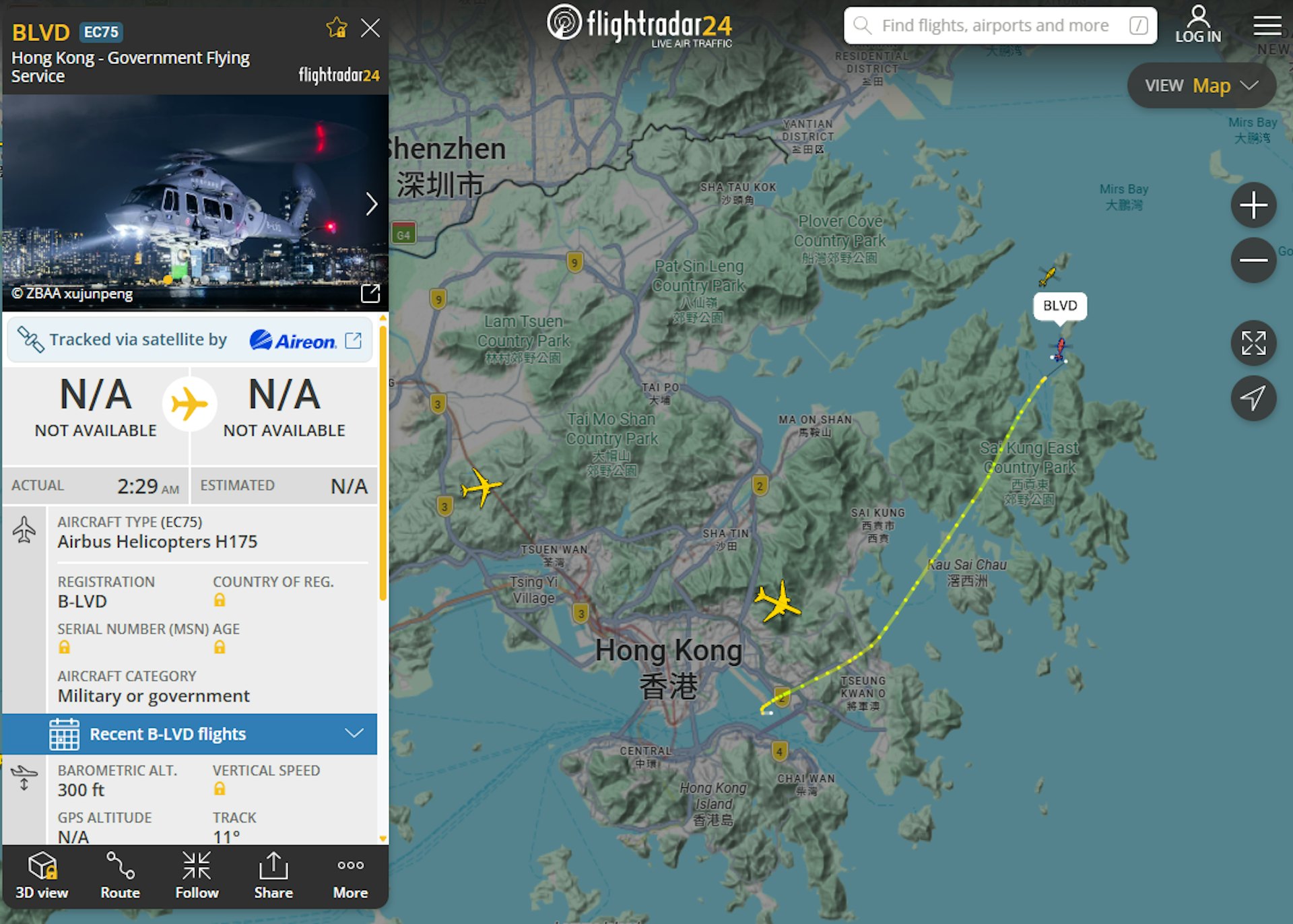Click the locked AGE field
Viewport: 1293px width, 924px height.
tap(220, 647)
